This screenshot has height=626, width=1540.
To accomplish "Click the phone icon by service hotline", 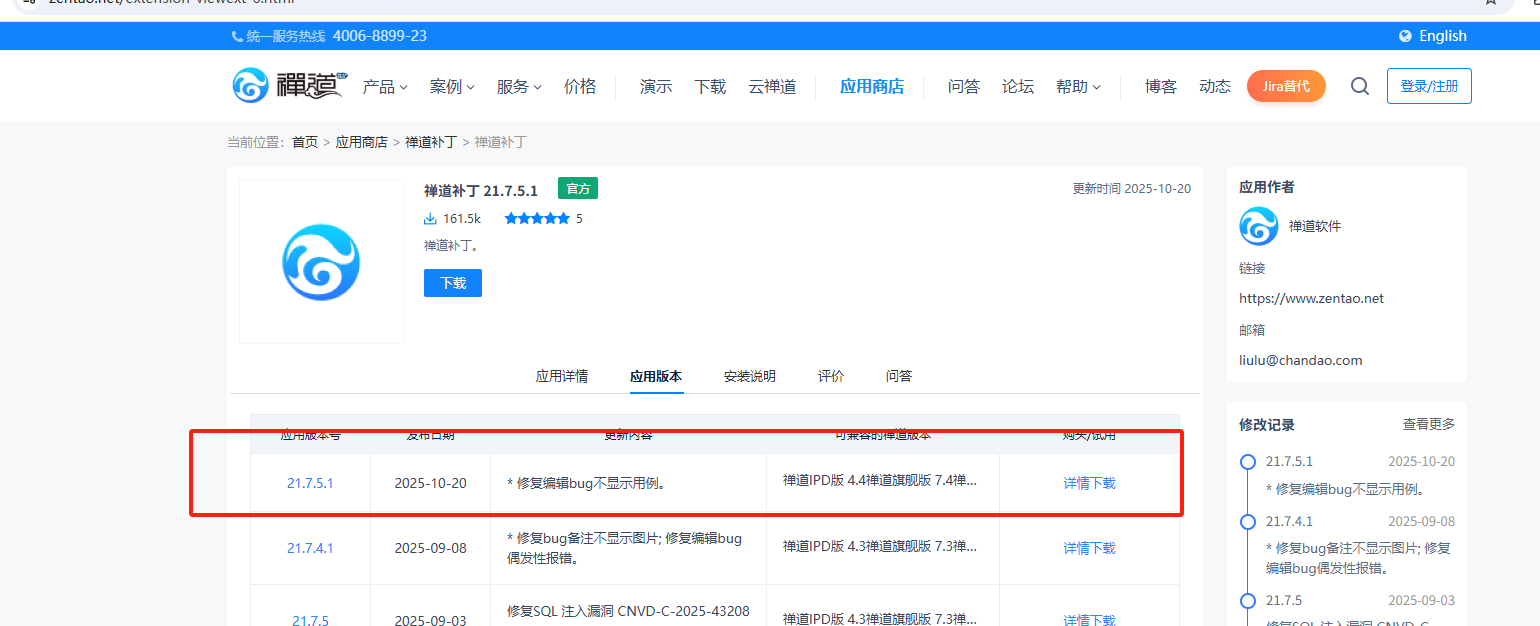I will pyautogui.click(x=237, y=36).
